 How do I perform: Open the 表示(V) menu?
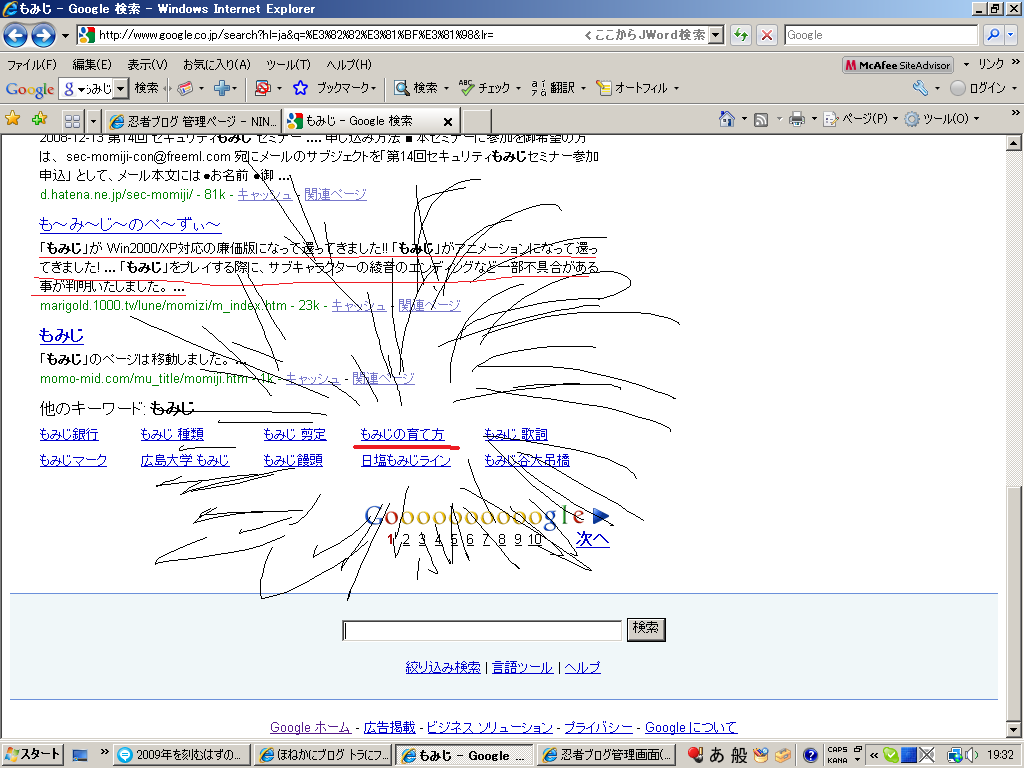click(147, 65)
